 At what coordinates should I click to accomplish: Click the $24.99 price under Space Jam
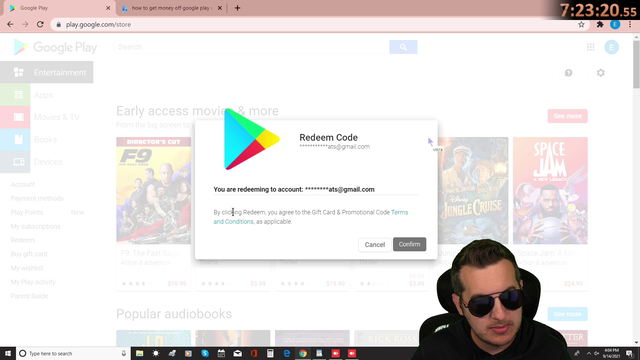[x=573, y=283]
